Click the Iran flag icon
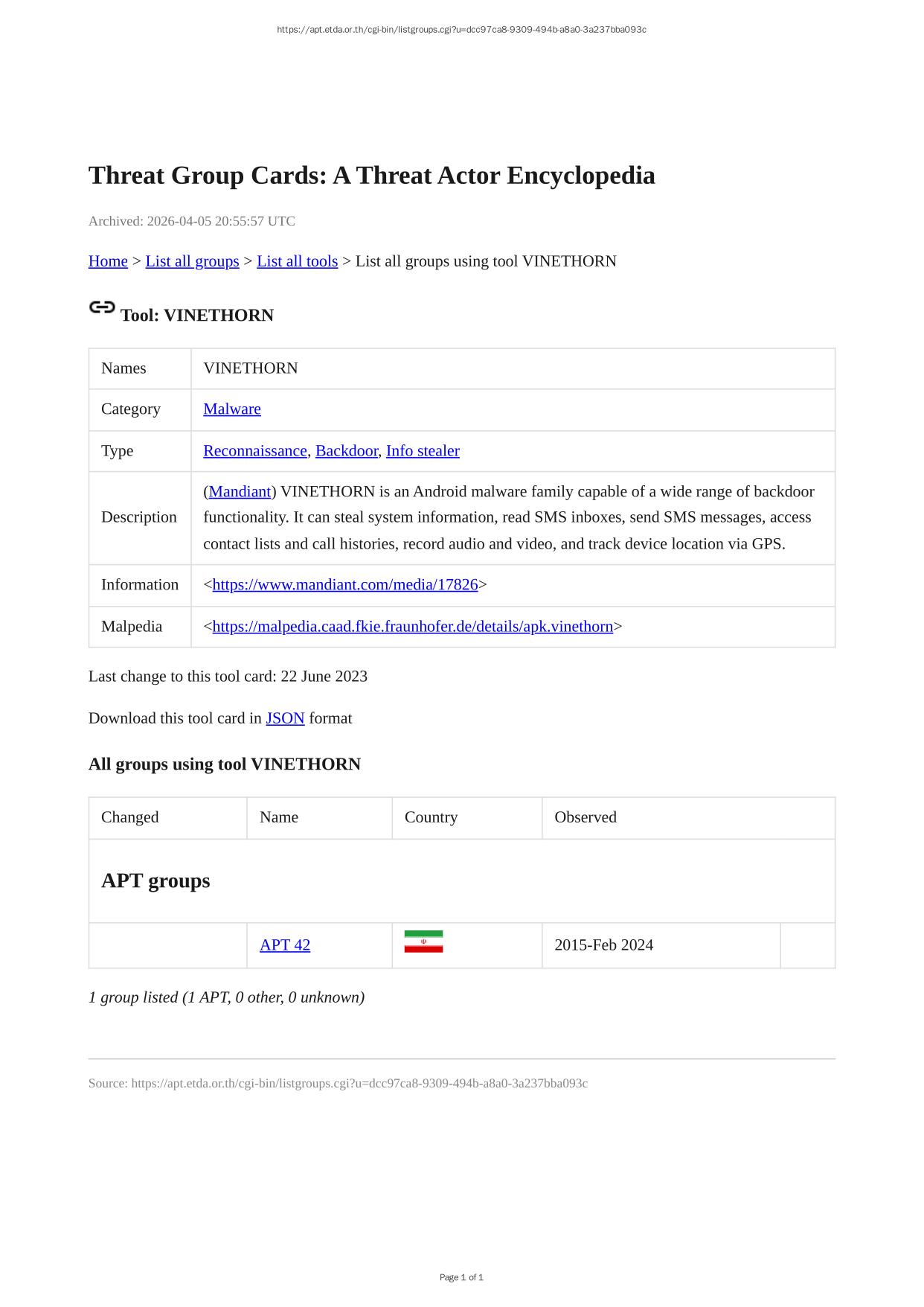This screenshot has width=924, height=1307. (x=423, y=942)
